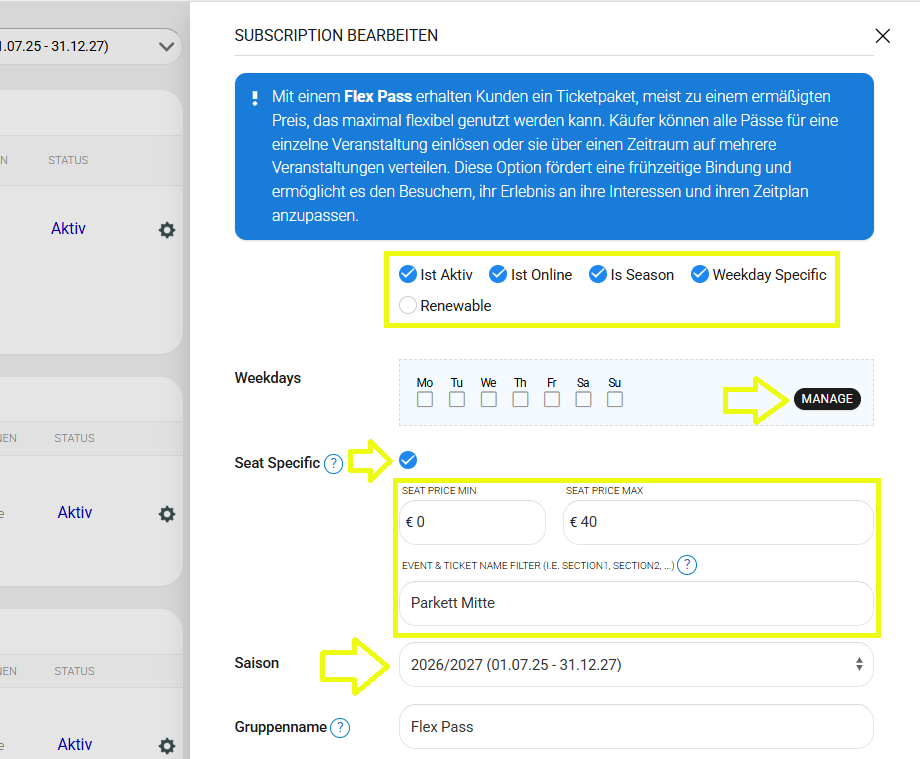Tick the Mo weekday checkbox
This screenshot has height=759, width=920.
(425, 400)
